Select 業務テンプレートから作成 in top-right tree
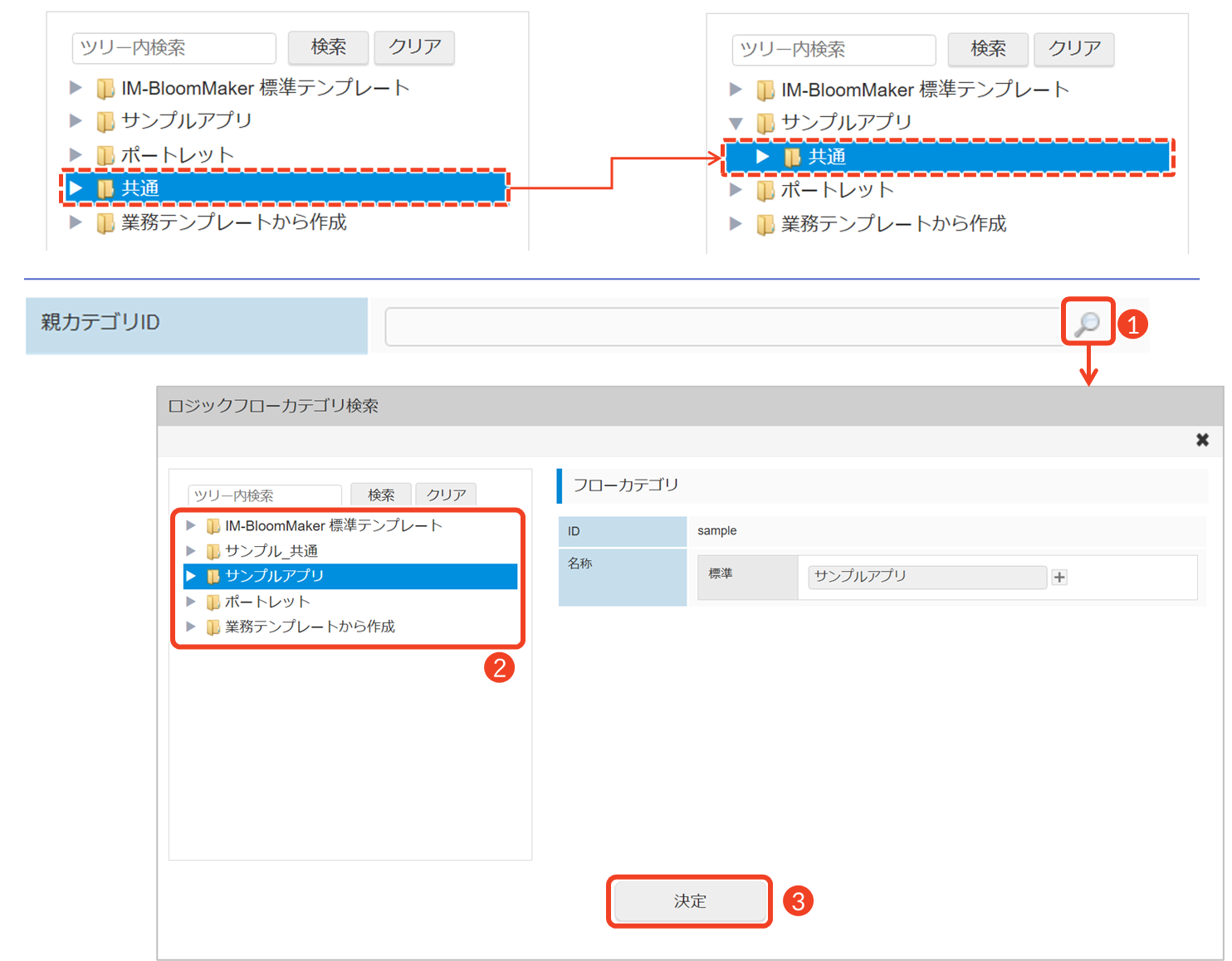 pos(893,224)
